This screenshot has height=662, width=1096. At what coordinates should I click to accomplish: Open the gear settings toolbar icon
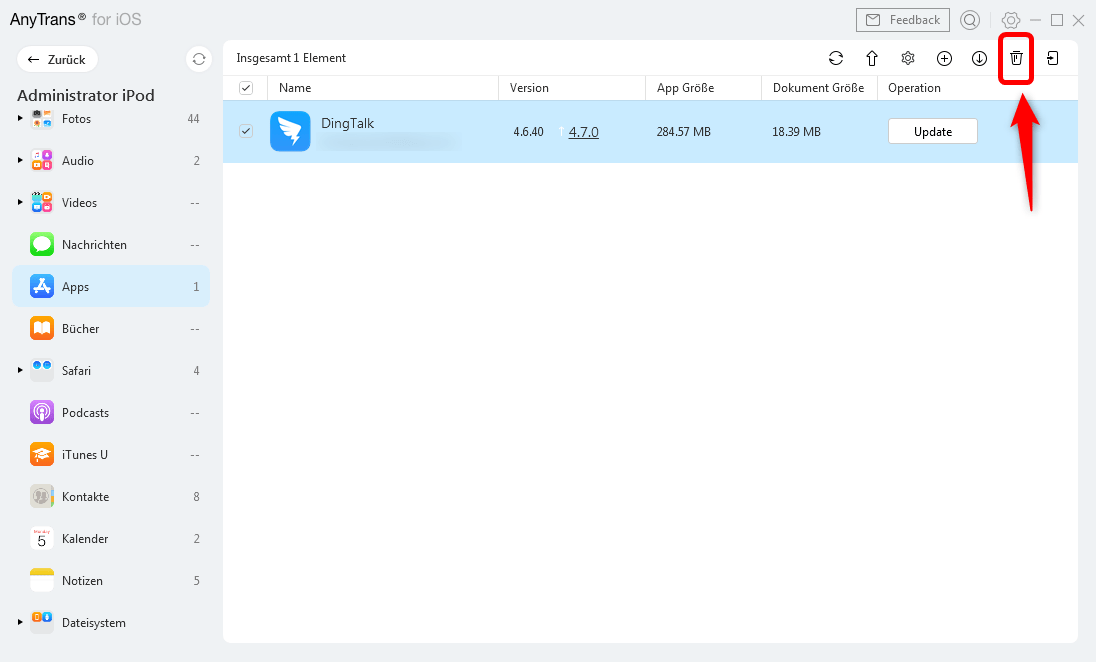908,58
